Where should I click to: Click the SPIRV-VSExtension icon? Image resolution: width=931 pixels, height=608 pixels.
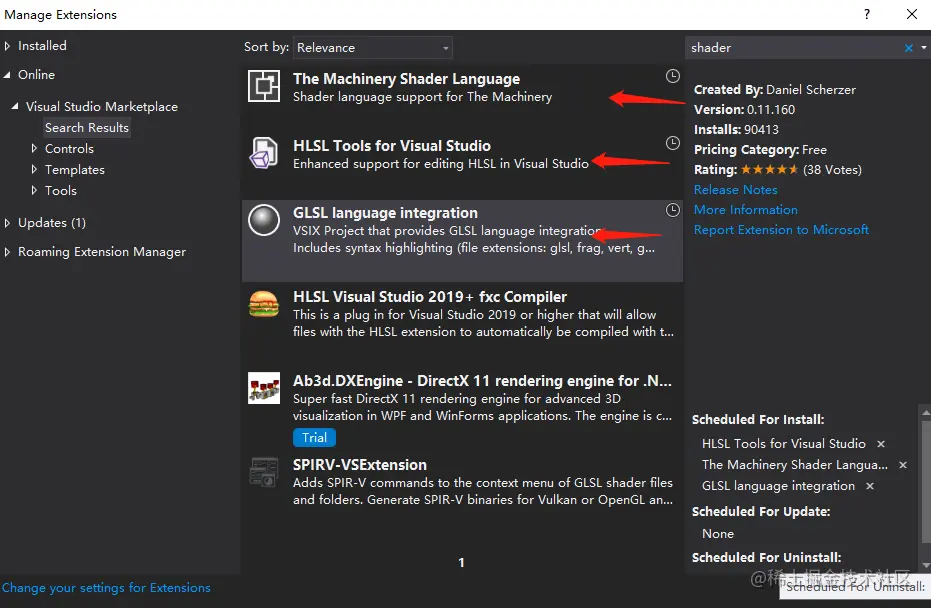[x=264, y=472]
